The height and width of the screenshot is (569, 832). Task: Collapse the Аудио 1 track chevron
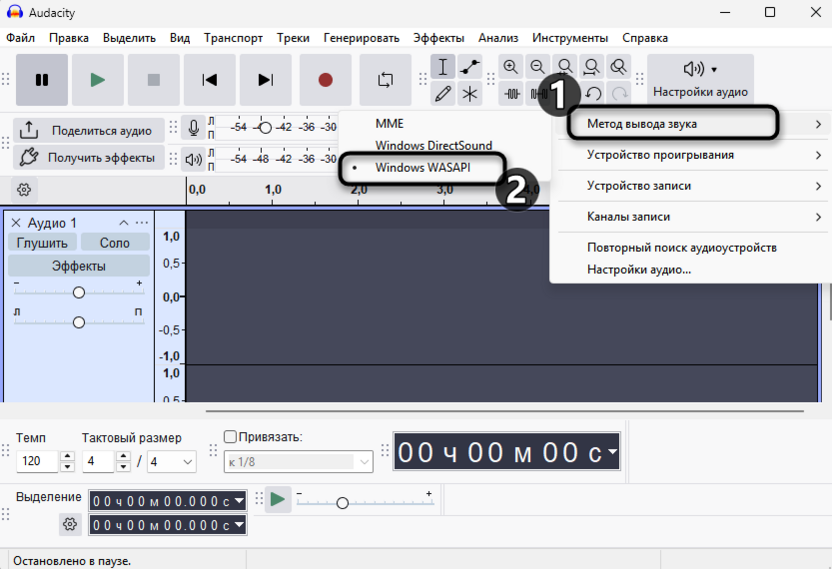click(124, 223)
